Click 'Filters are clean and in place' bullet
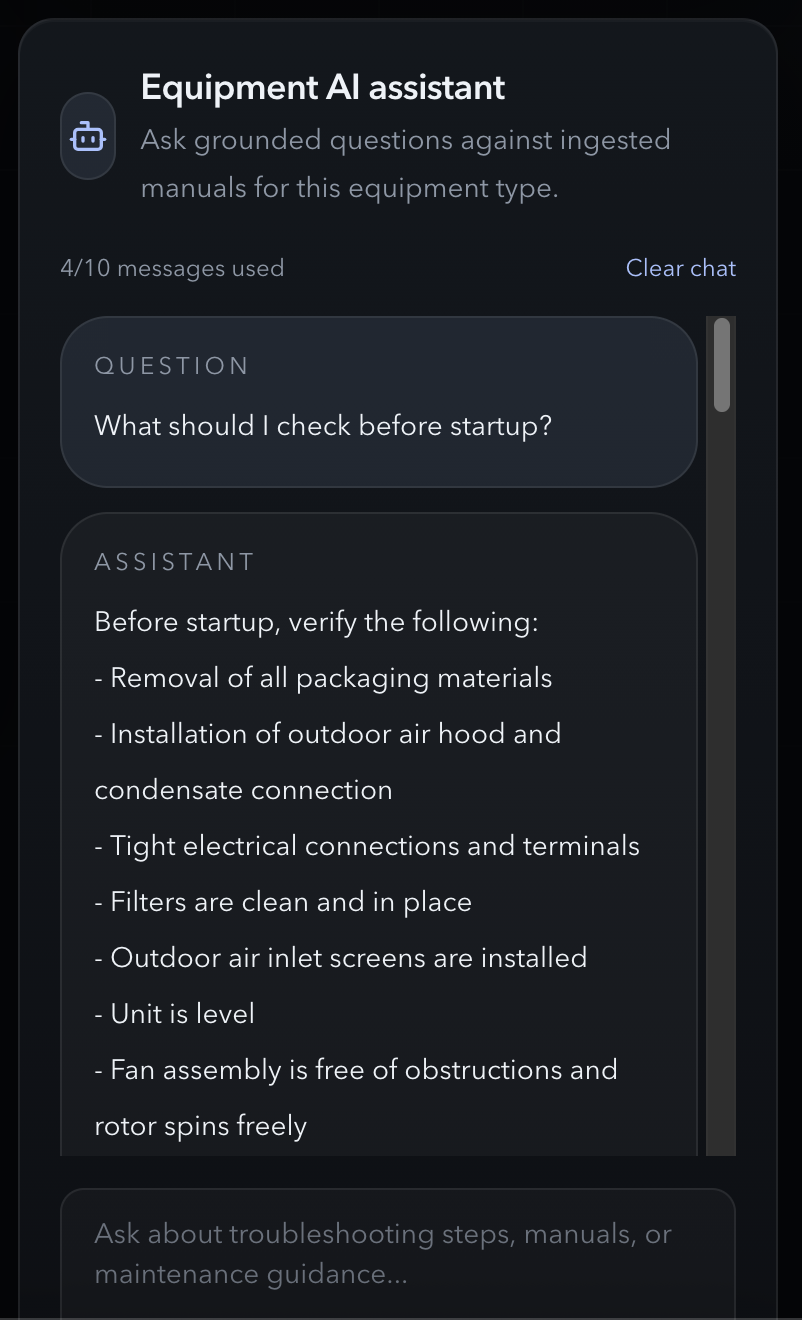Viewport: 802px width, 1320px height. 283,901
